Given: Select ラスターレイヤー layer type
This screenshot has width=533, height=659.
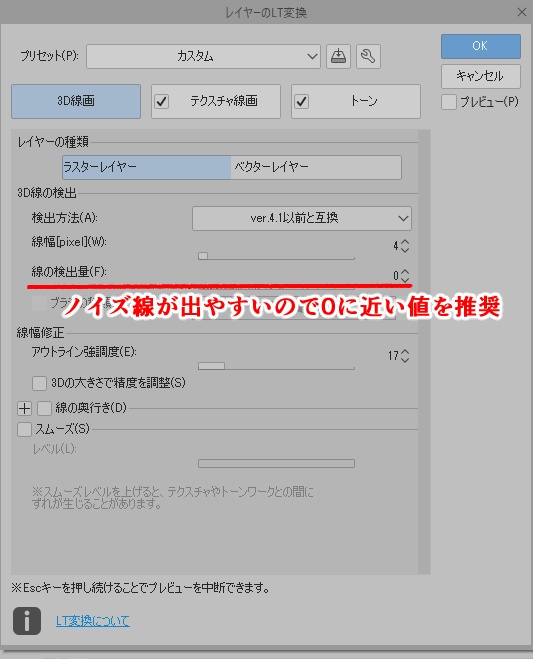Looking at the screenshot, I should (x=146, y=167).
